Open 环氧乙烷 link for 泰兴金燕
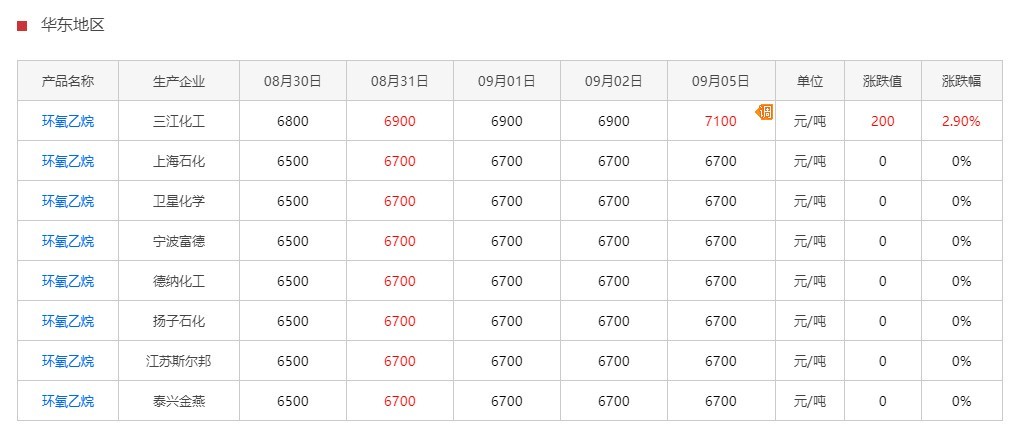The height and width of the screenshot is (440, 1020). coord(68,402)
